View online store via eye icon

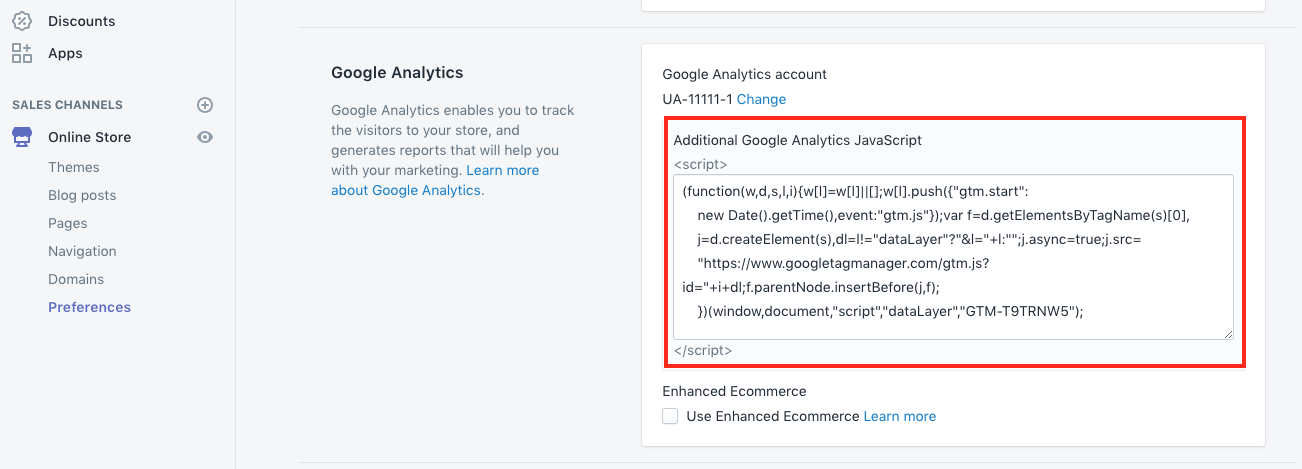205,137
